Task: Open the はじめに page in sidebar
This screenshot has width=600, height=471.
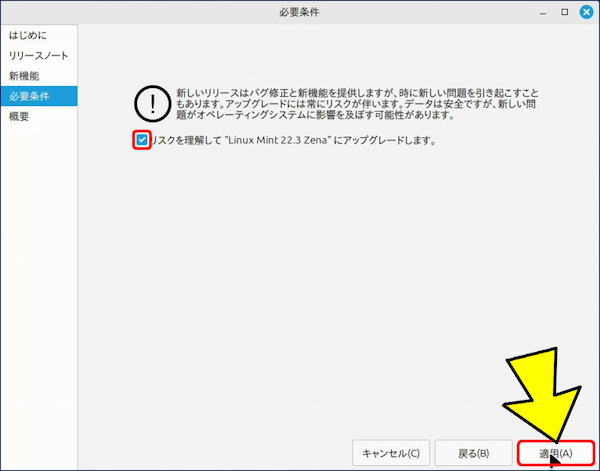Action: tap(39, 36)
